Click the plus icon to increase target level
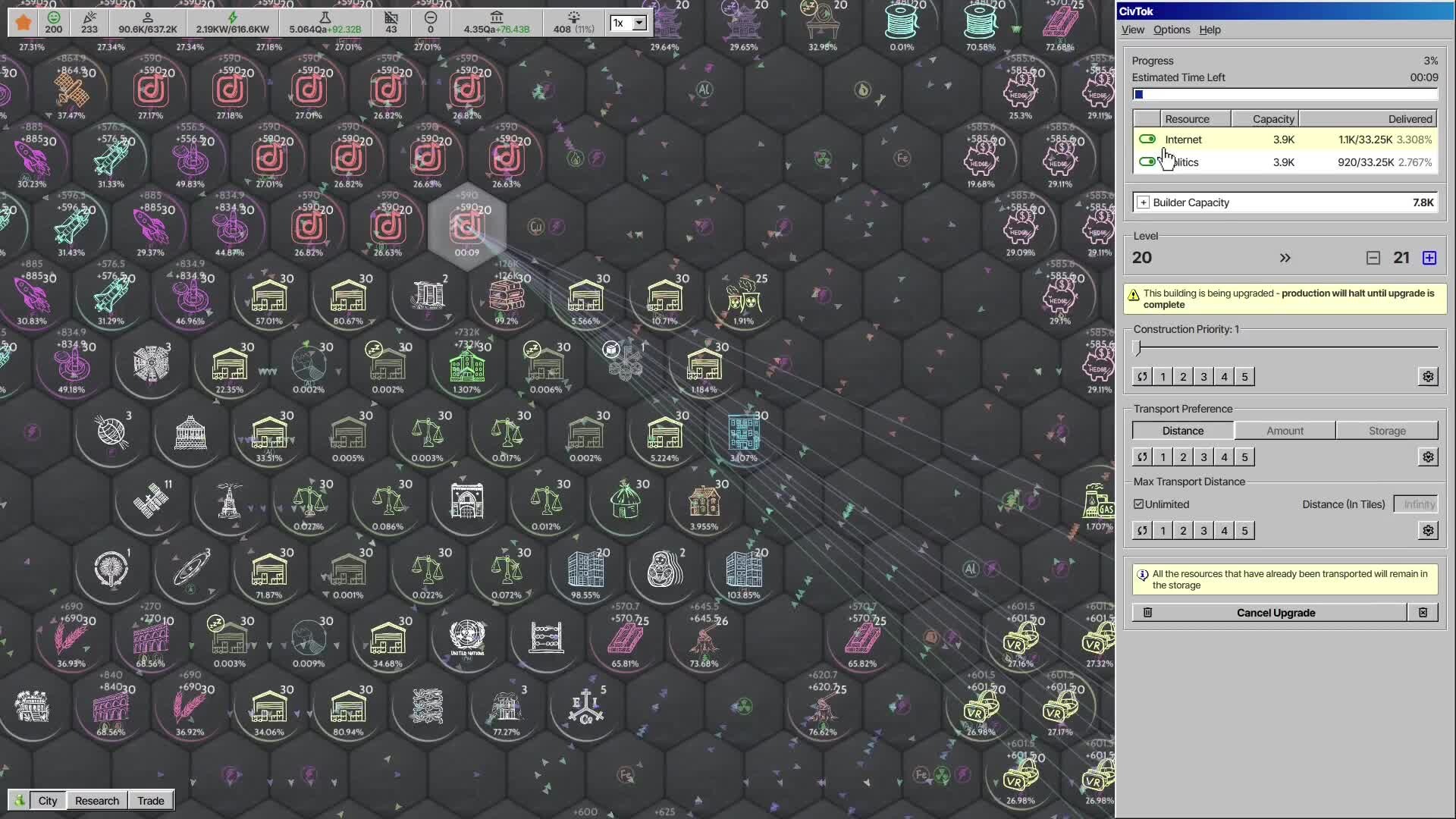This screenshot has height=819, width=1456. 1429,259
